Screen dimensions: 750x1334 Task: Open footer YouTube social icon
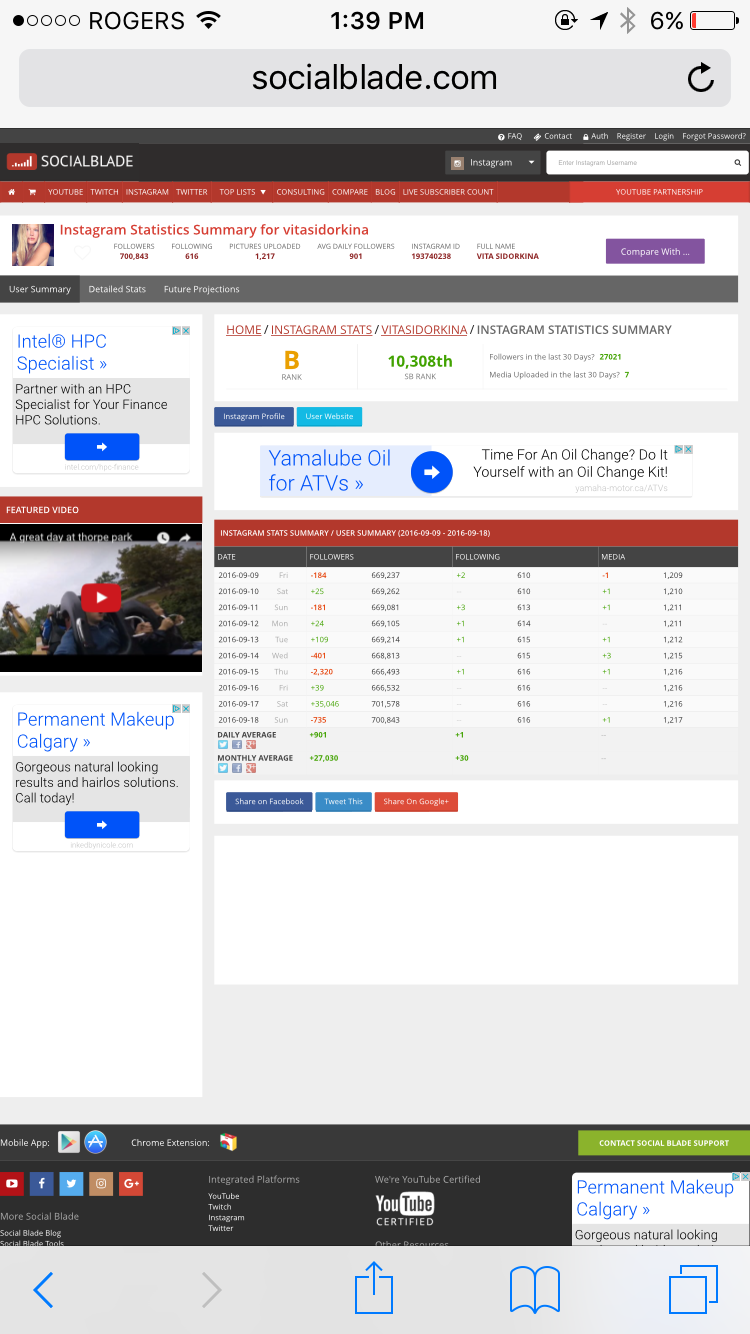pos(12,1184)
